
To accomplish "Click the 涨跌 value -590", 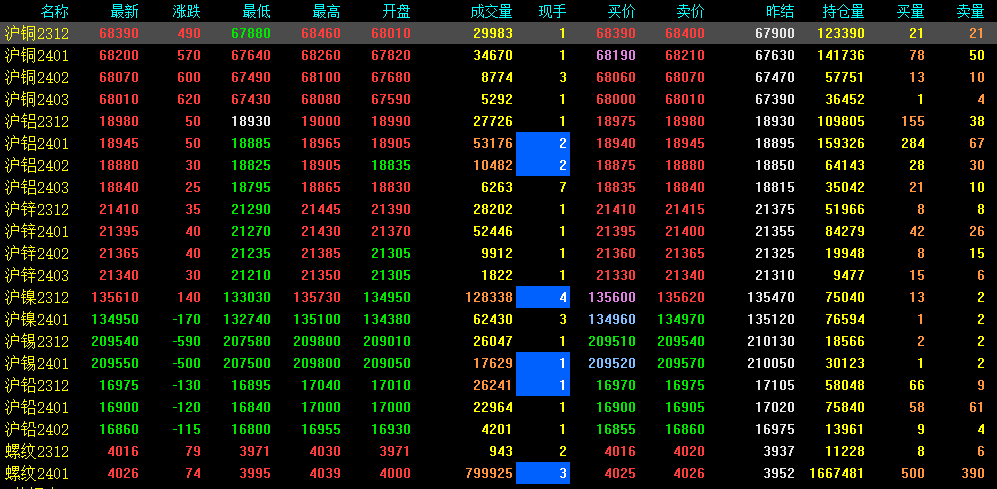I will [186, 341].
